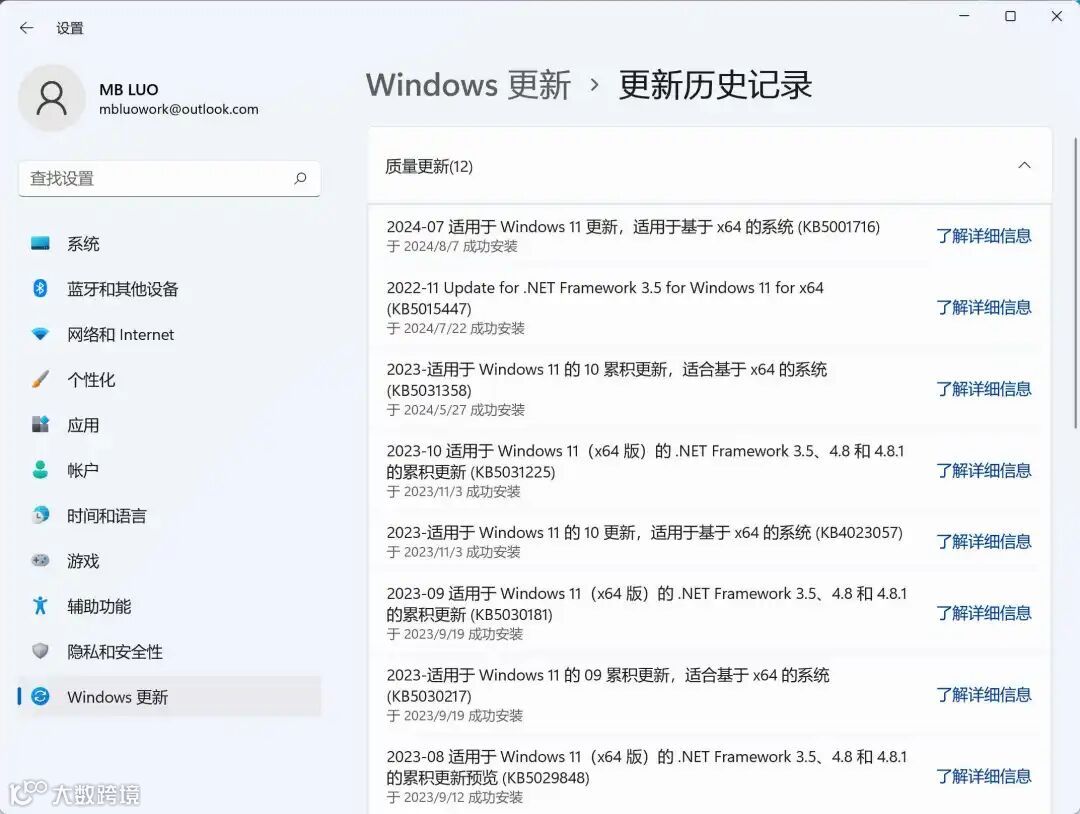This screenshot has width=1080, height=814.
Task: Collapse the 质量更新(12) section chevron
Action: (1024, 165)
